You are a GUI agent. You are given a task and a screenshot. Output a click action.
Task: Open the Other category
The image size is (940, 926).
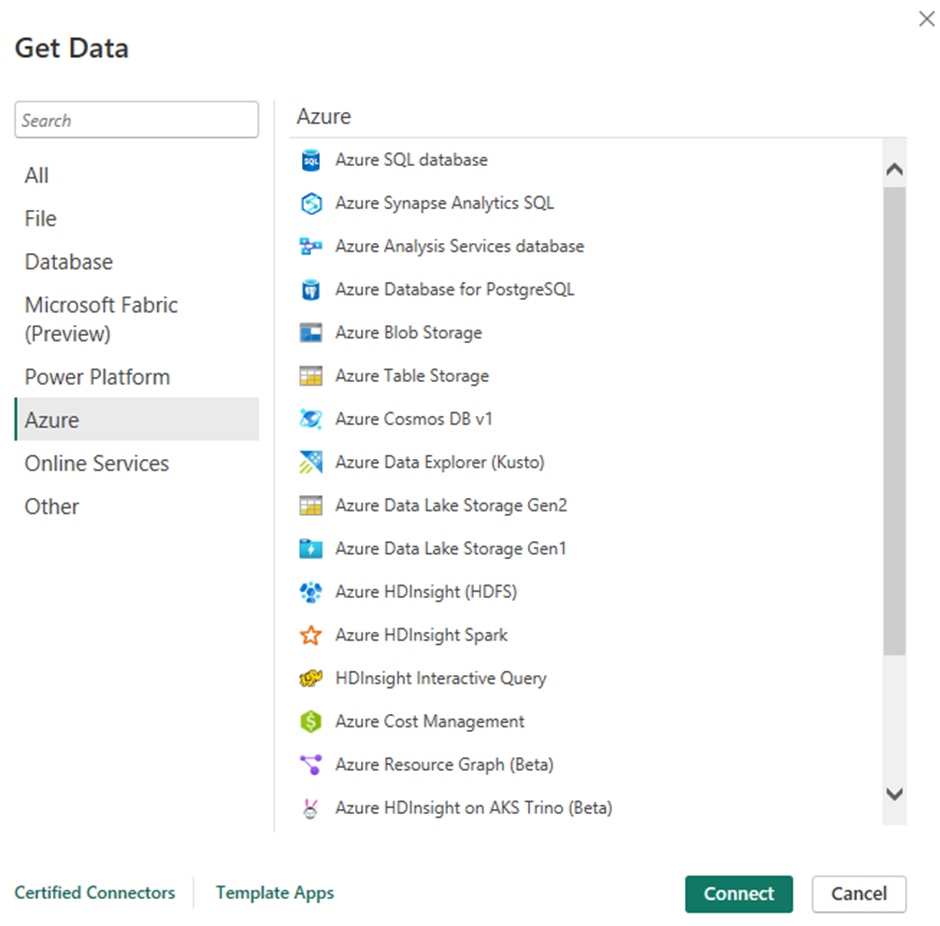tap(137, 506)
